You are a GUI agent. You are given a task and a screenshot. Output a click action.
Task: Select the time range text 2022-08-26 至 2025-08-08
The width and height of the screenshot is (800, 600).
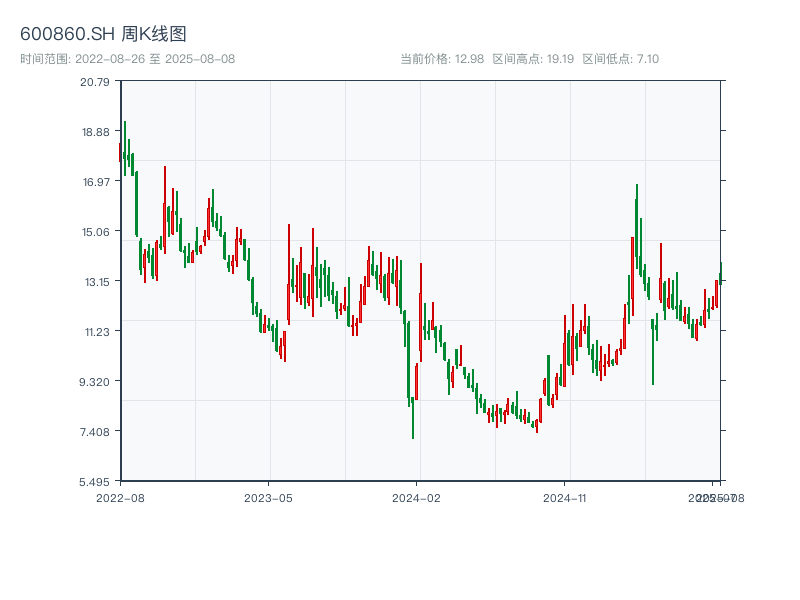(x=155, y=59)
